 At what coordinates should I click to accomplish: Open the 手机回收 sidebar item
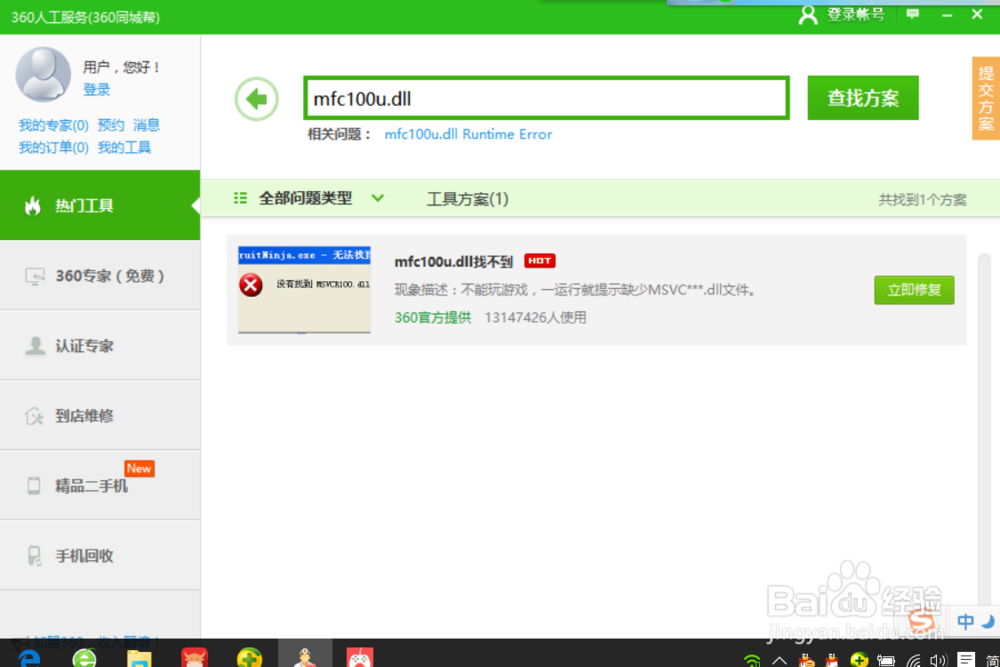pos(100,555)
